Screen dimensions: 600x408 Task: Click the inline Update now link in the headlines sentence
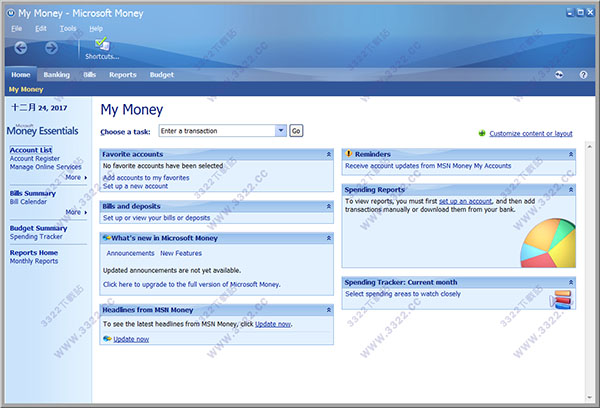click(273, 324)
